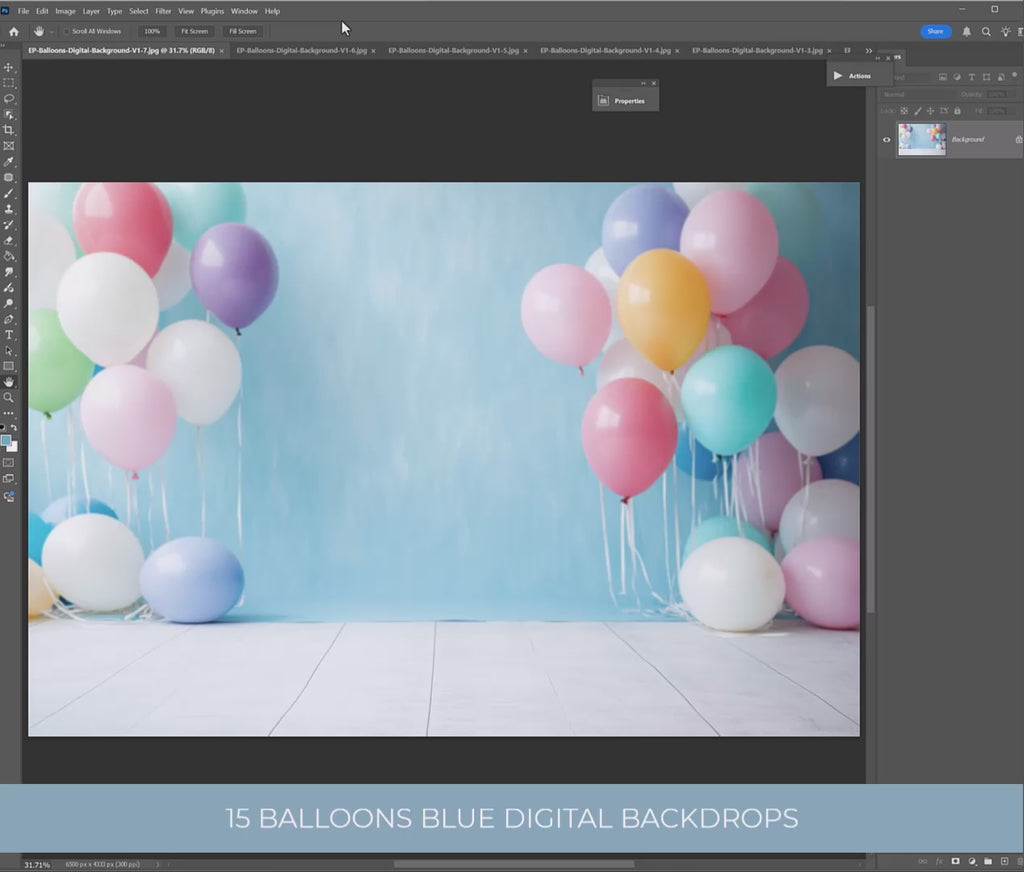Select the Lasso tool

[9, 98]
